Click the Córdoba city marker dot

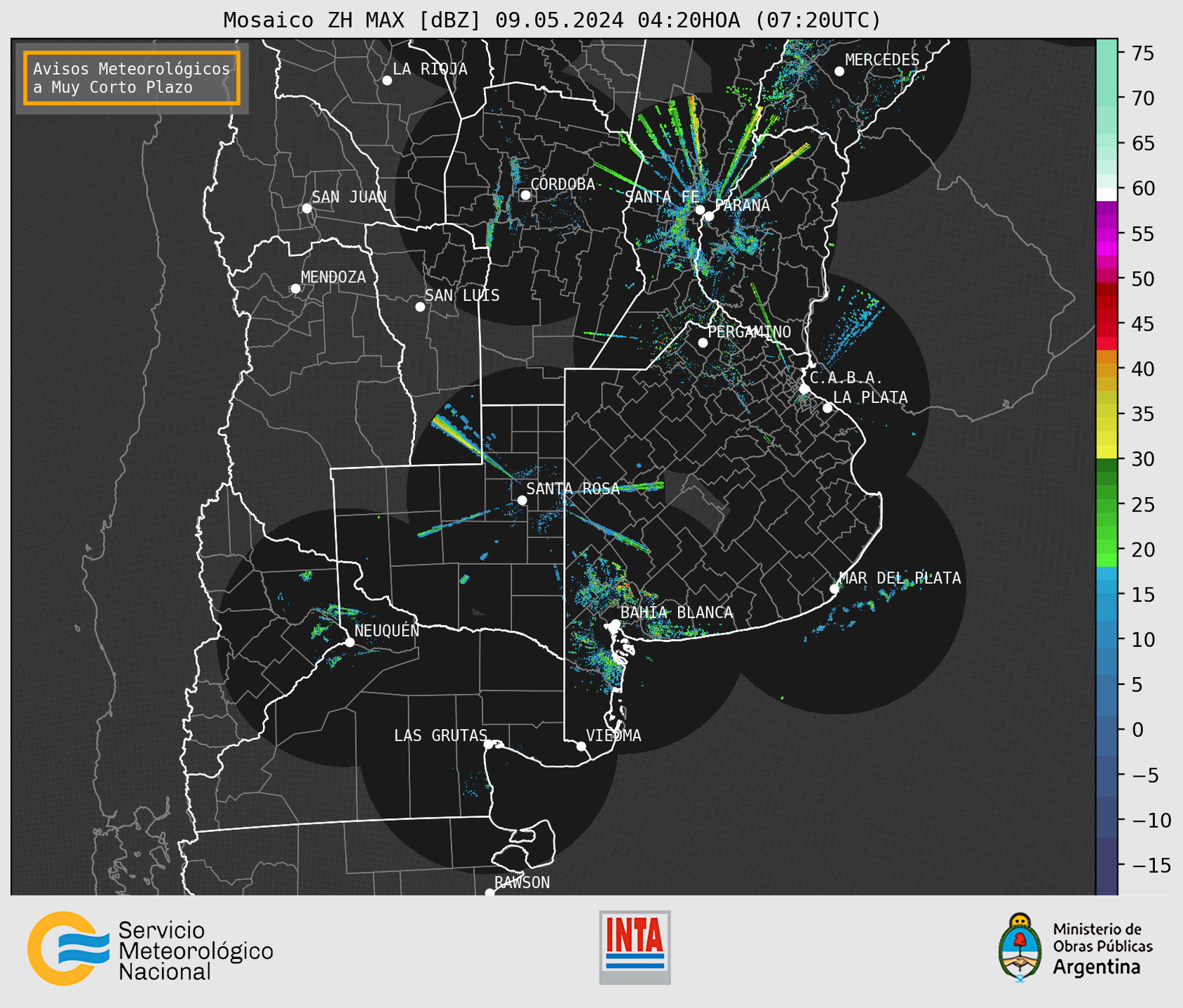(525, 195)
